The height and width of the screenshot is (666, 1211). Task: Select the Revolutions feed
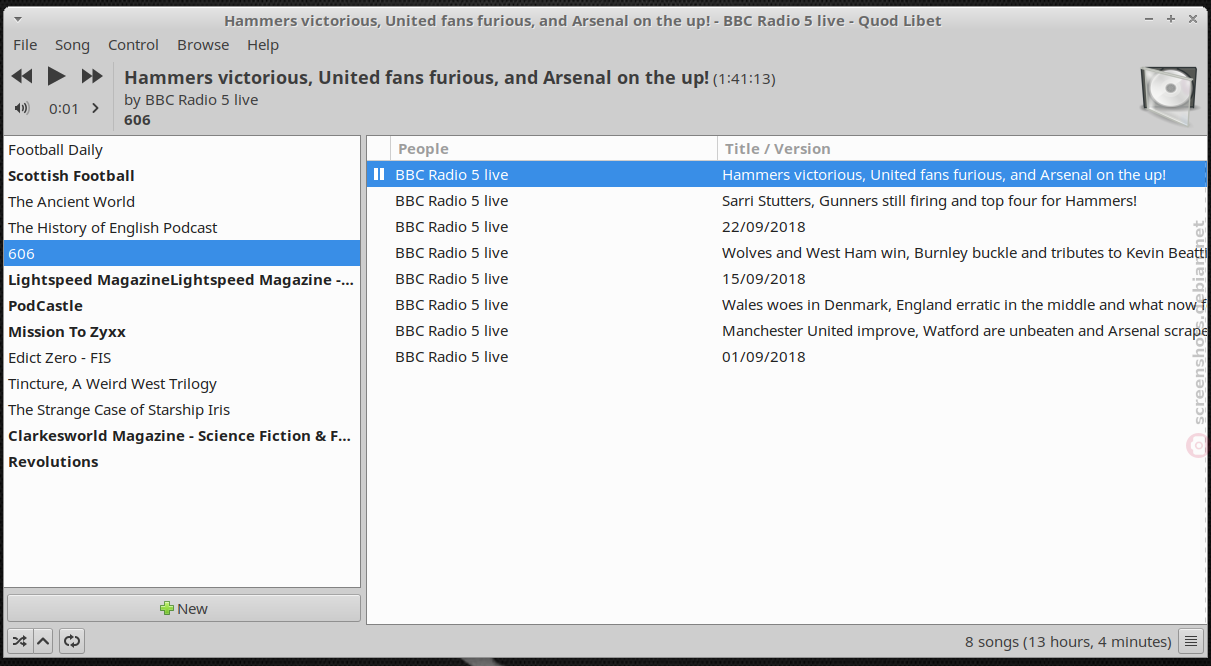tap(182, 462)
